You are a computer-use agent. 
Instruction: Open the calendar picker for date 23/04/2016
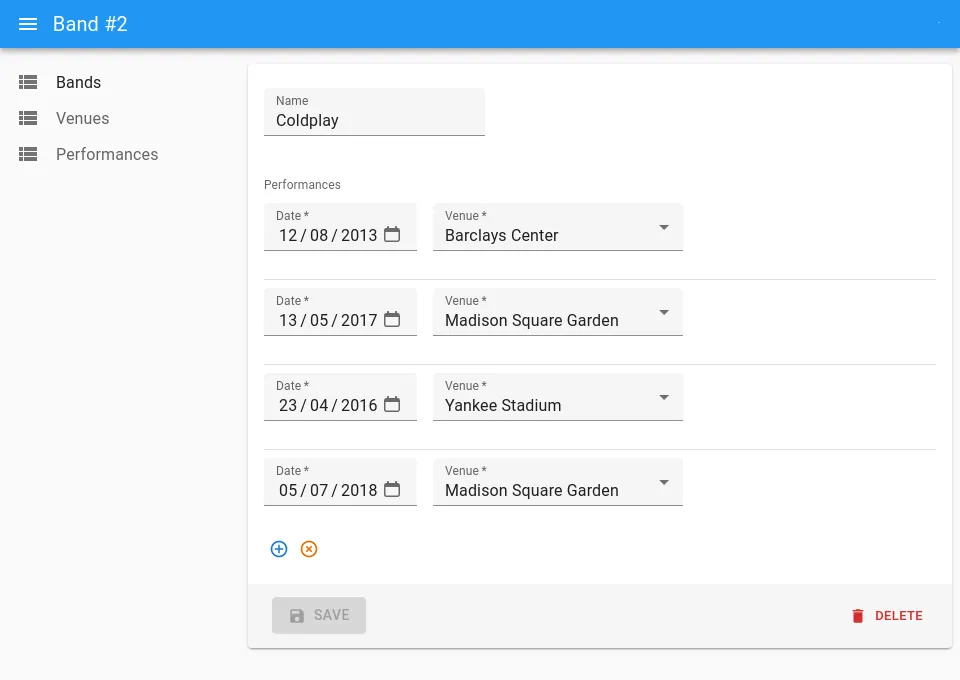tap(392, 404)
